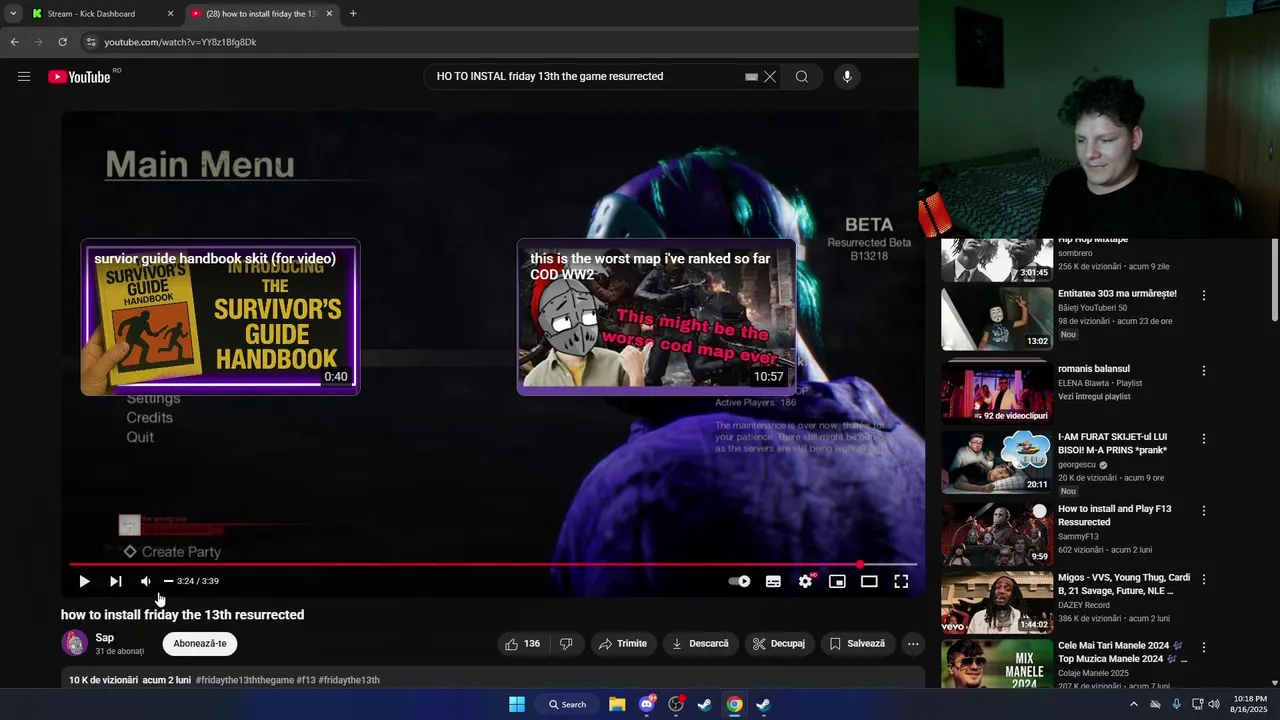This screenshot has width=1280, height=720.
Task: Select the YouTube how to install tab
Action: [260, 14]
